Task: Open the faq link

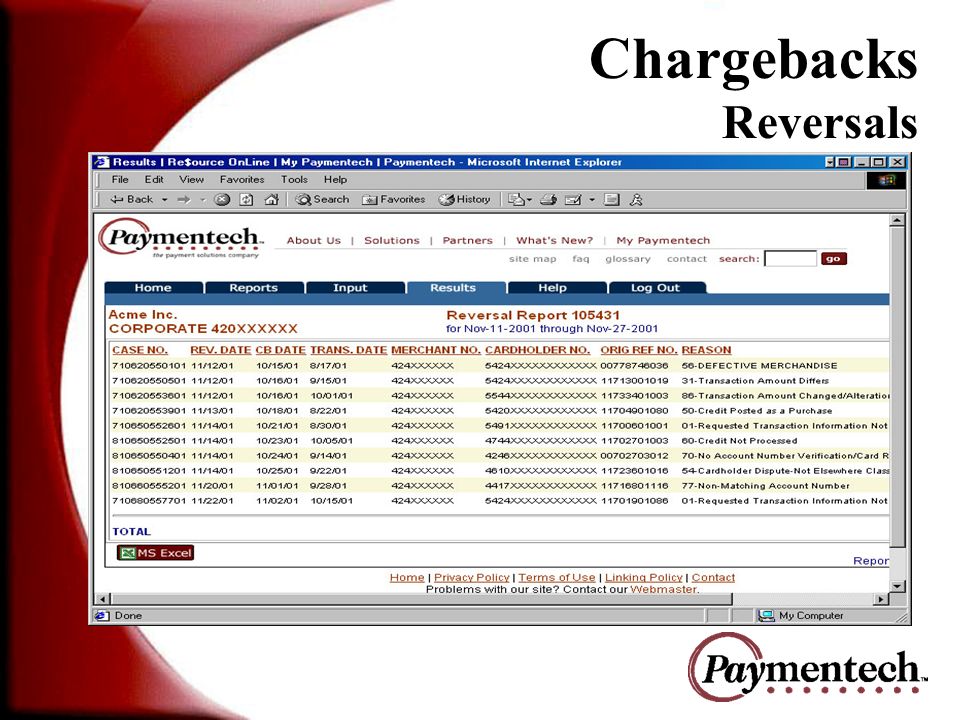Action: pos(581,259)
